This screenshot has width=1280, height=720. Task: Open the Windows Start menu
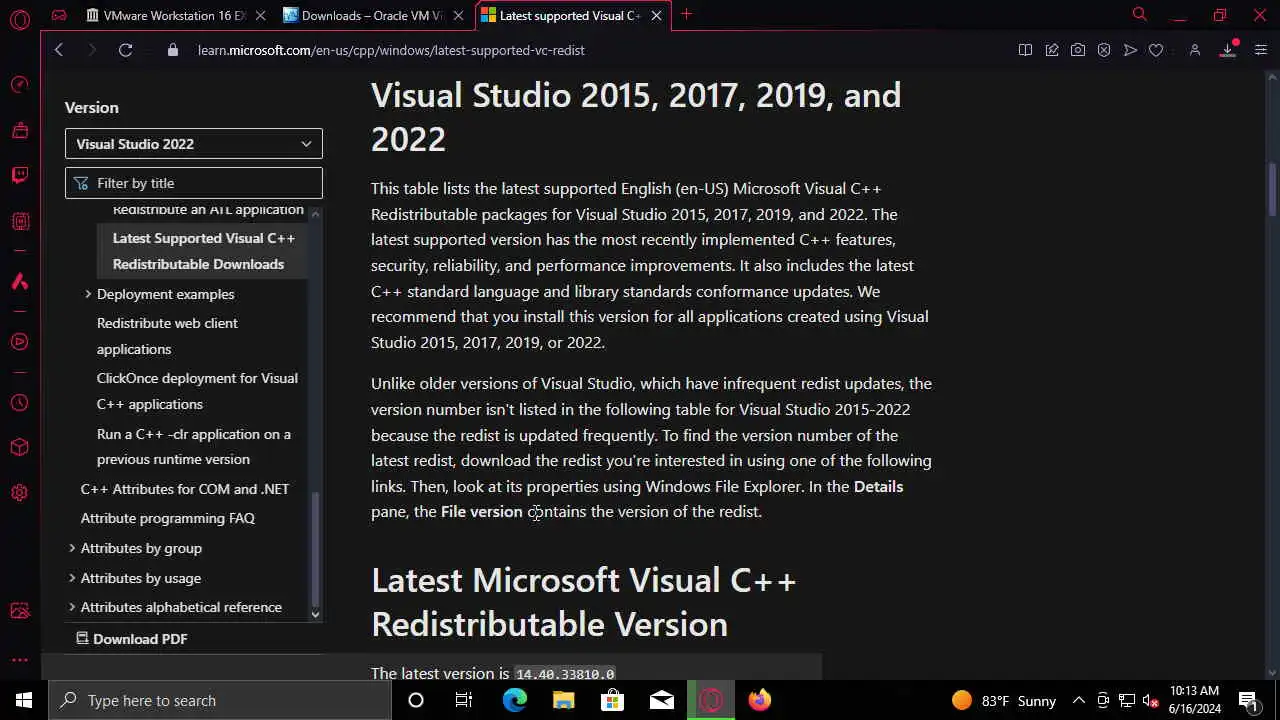(24, 700)
